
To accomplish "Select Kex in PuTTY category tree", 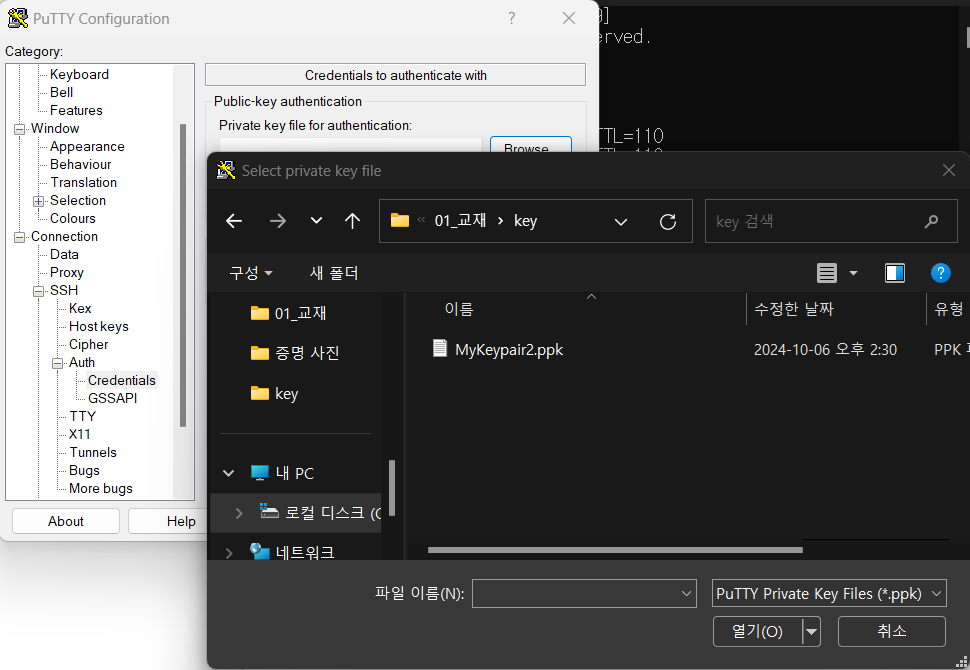I will [80, 308].
